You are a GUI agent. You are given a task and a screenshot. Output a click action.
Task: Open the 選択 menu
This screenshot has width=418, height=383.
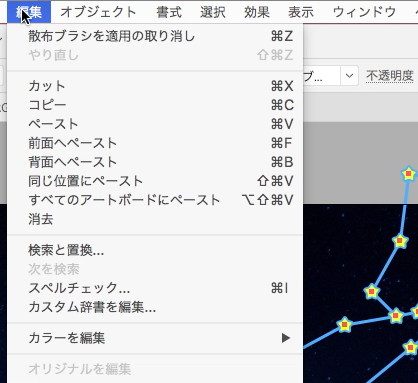[213, 12]
